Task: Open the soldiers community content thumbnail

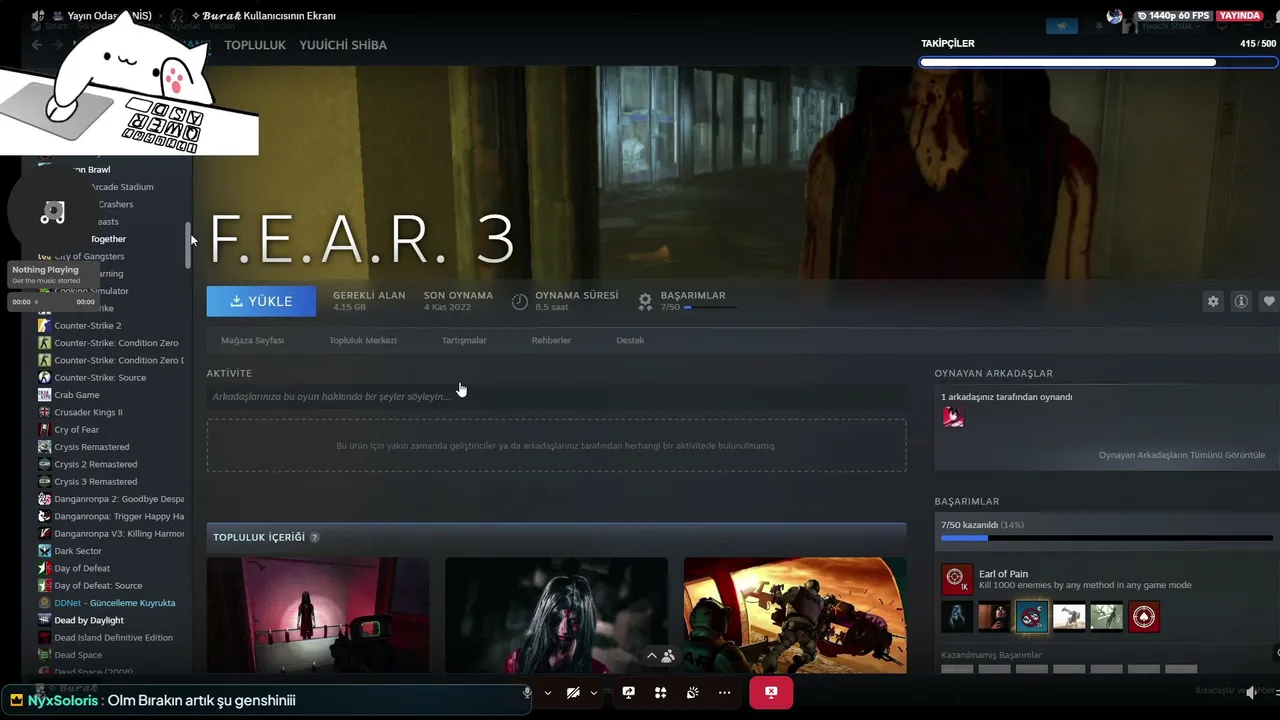Action: [795, 615]
